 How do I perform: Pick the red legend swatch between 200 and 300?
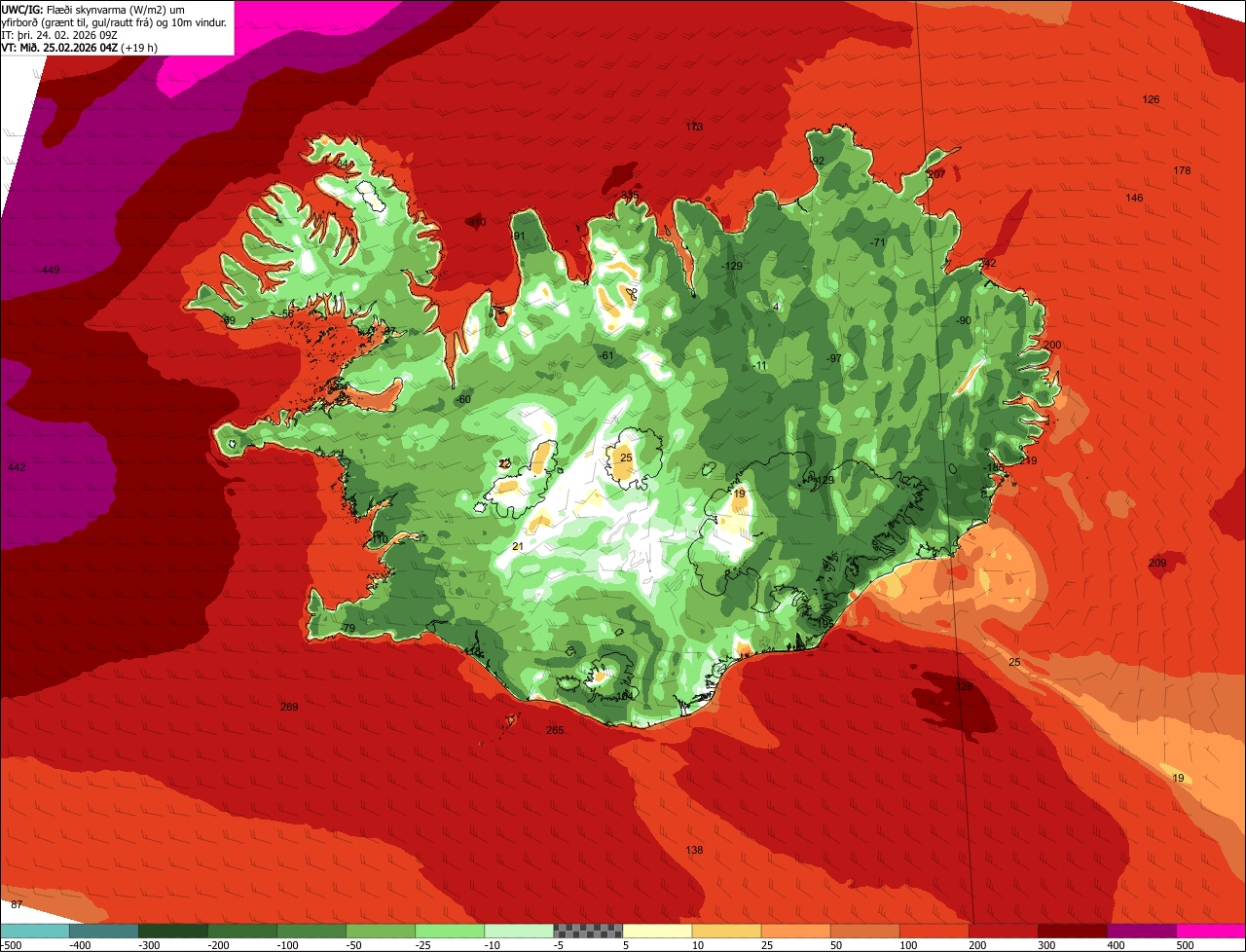click(x=1003, y=931)
